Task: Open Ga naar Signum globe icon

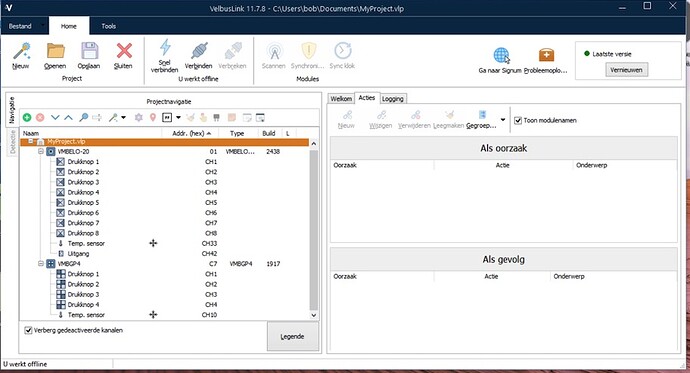Action: (x=501, y=55)
